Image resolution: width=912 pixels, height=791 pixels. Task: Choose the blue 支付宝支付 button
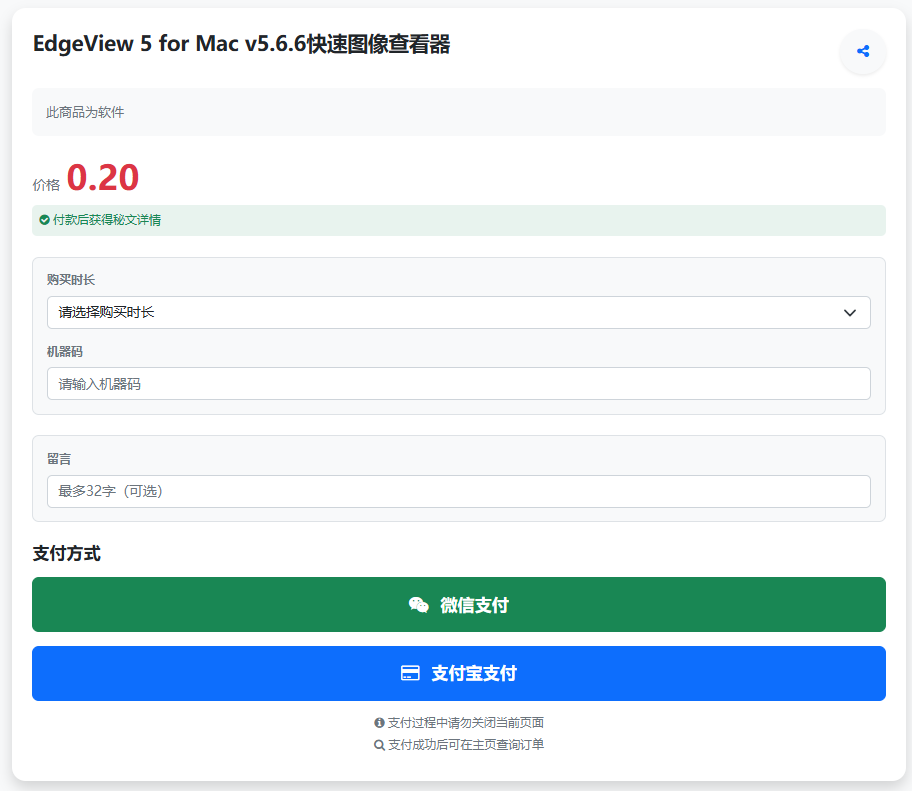pyautogui.click(x=458, y=674)
